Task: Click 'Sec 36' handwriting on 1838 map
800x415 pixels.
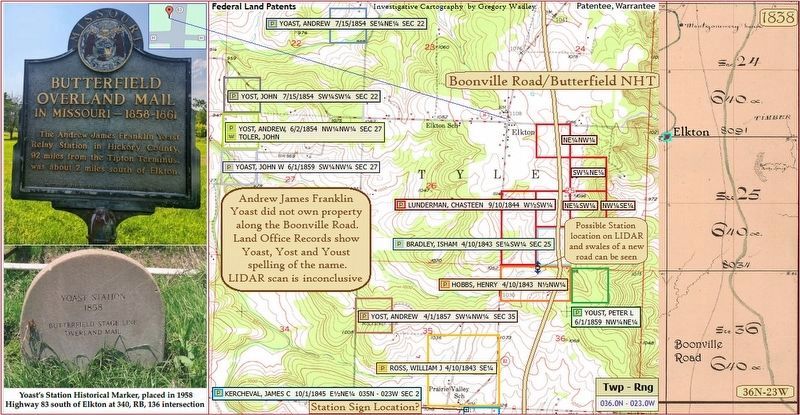Action: pyautogui.click(x=737, y=329)
